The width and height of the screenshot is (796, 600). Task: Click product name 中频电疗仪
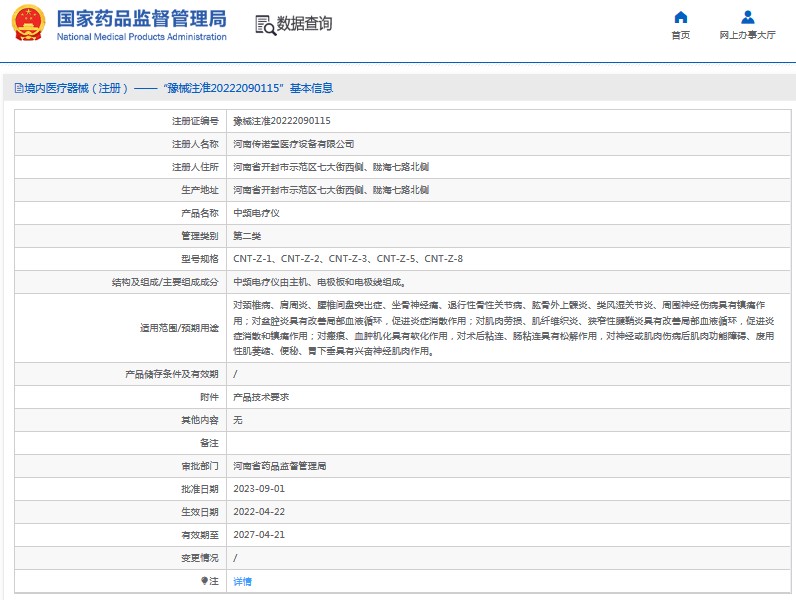256,213
